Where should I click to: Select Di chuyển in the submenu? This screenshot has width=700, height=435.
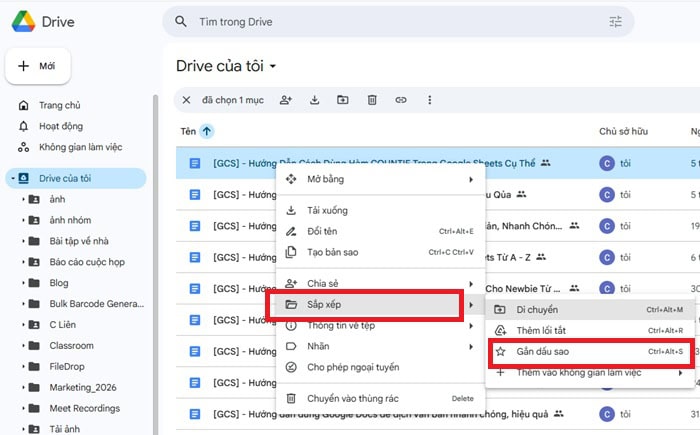[537, 310]
